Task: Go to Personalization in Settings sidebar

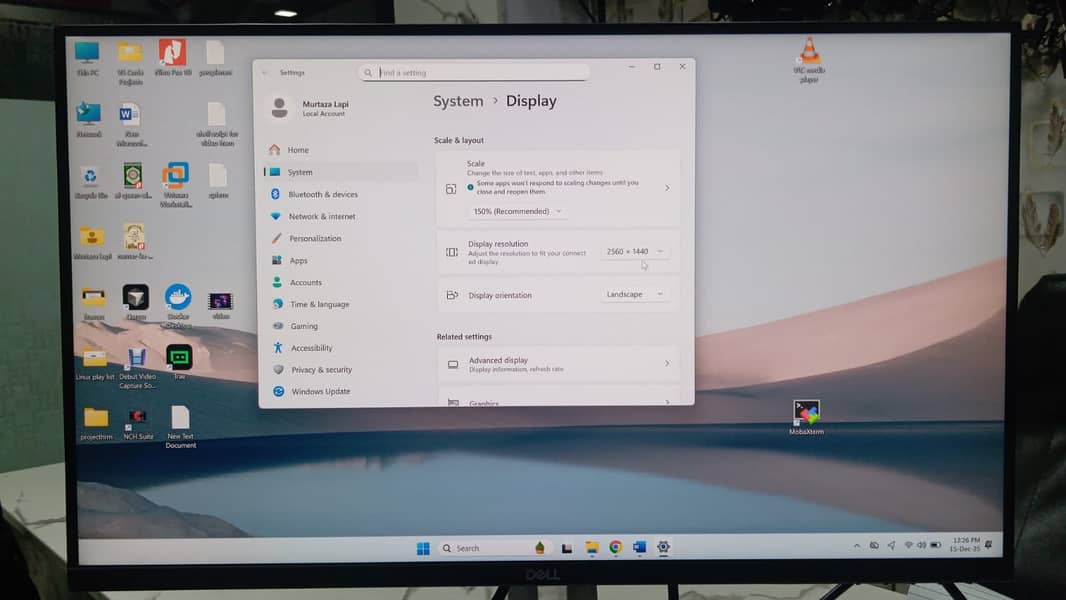Action: pyautogui.click(x=315, y=238)
